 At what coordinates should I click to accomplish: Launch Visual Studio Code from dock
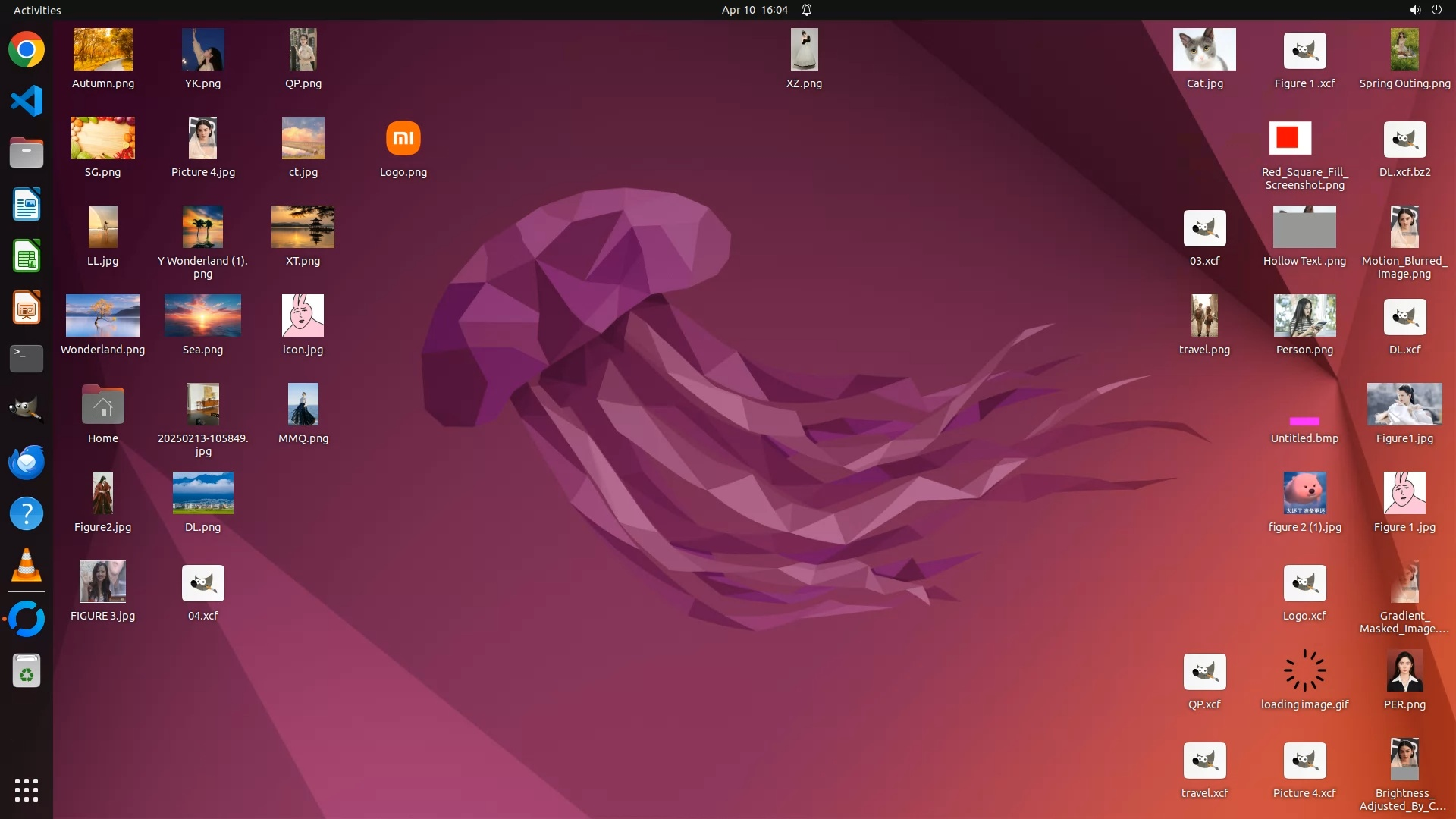27,101
